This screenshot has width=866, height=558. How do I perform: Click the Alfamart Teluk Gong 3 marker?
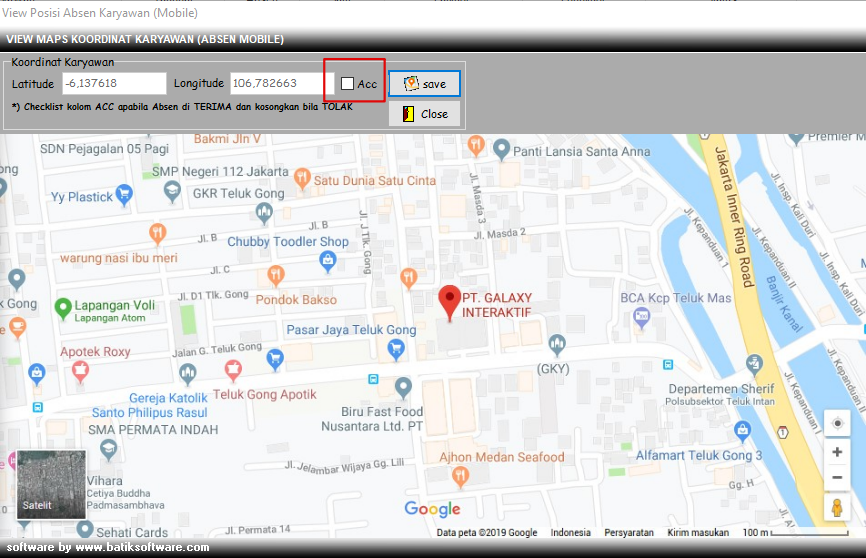coord(742,430)
